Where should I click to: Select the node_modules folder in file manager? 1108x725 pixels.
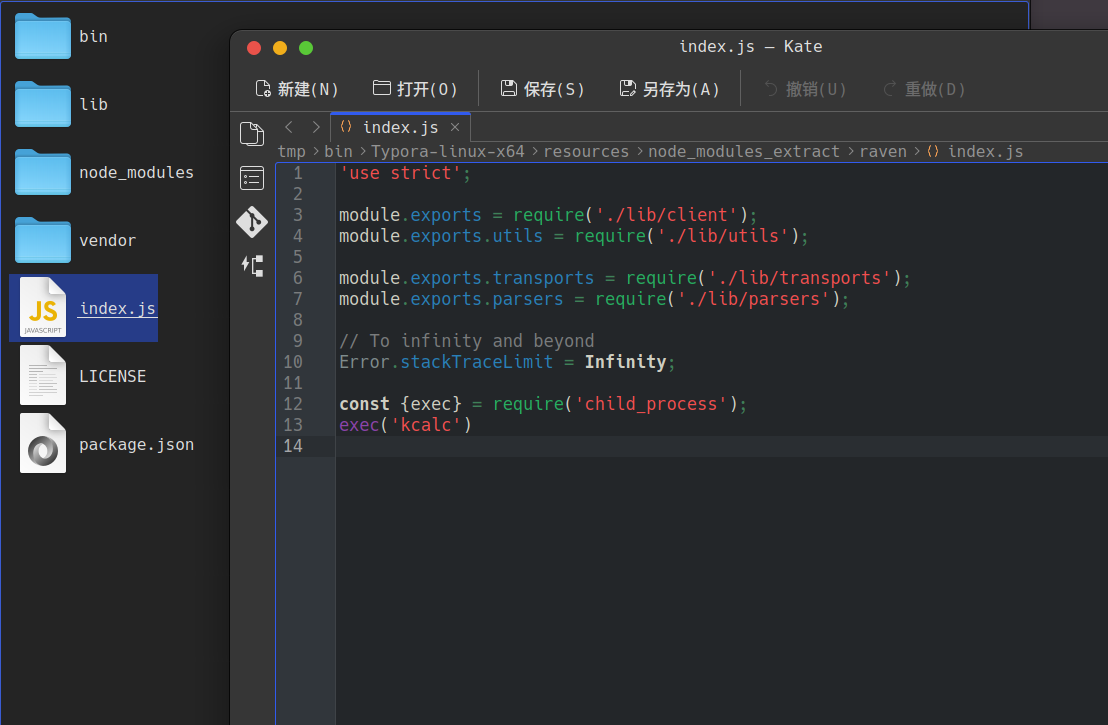(43, 172)
